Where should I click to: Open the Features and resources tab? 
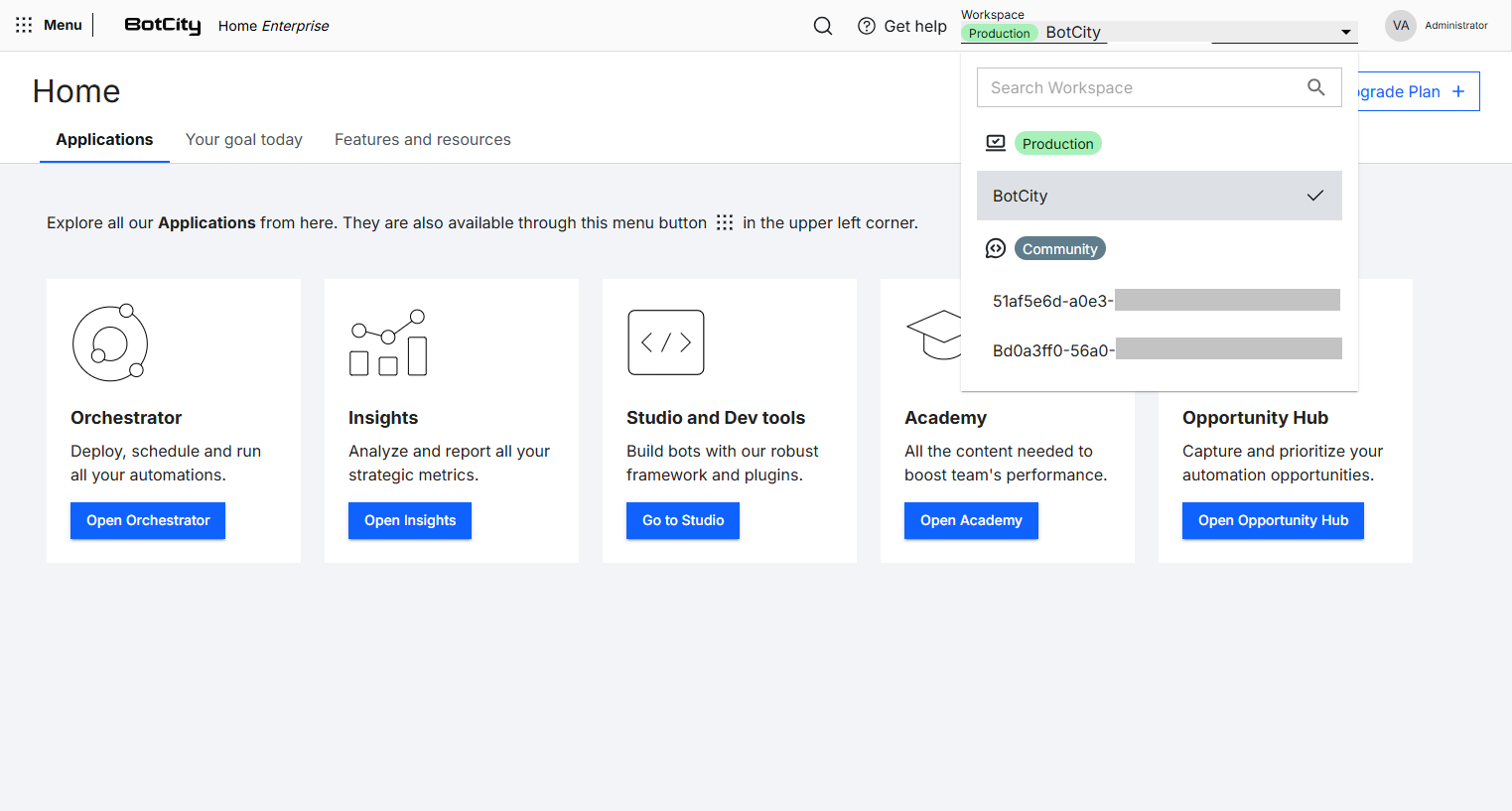click(422, 140)
